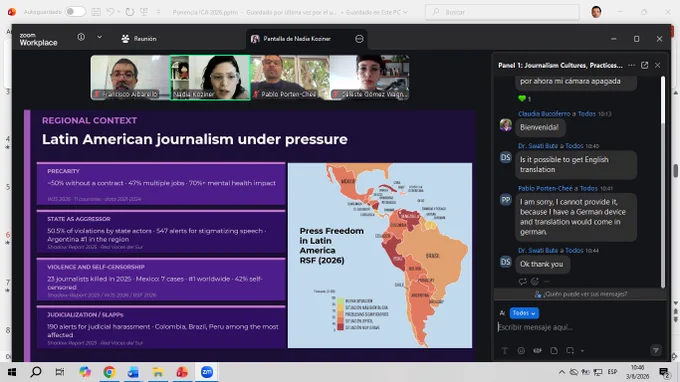Open the GIF picker in chat
Screen dimensions: 680x382
click(537, 350)
